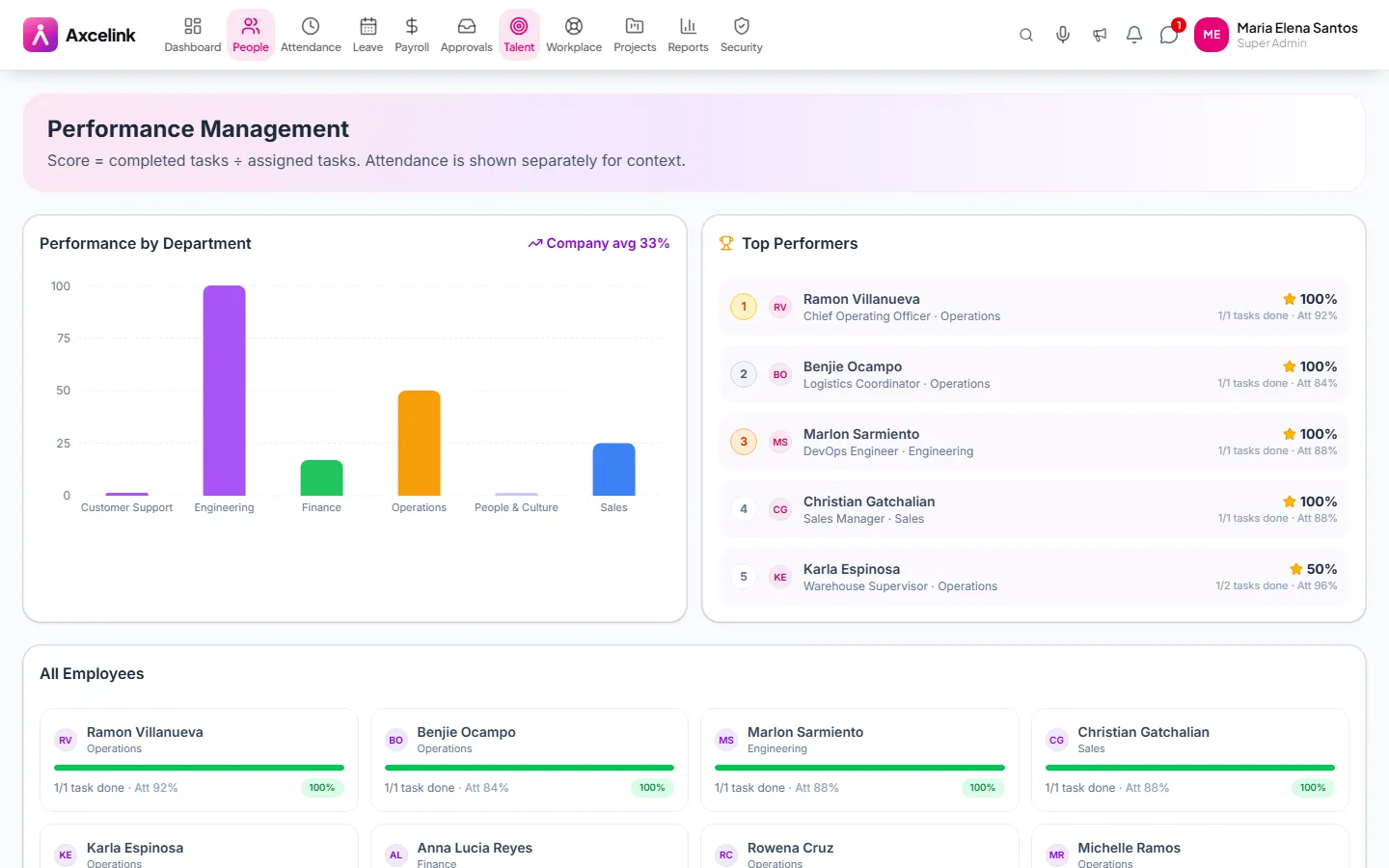The width and height of the screenshot is (1389, 868).
Task: Open the Payroll nav item
Action: click(412, 35)
